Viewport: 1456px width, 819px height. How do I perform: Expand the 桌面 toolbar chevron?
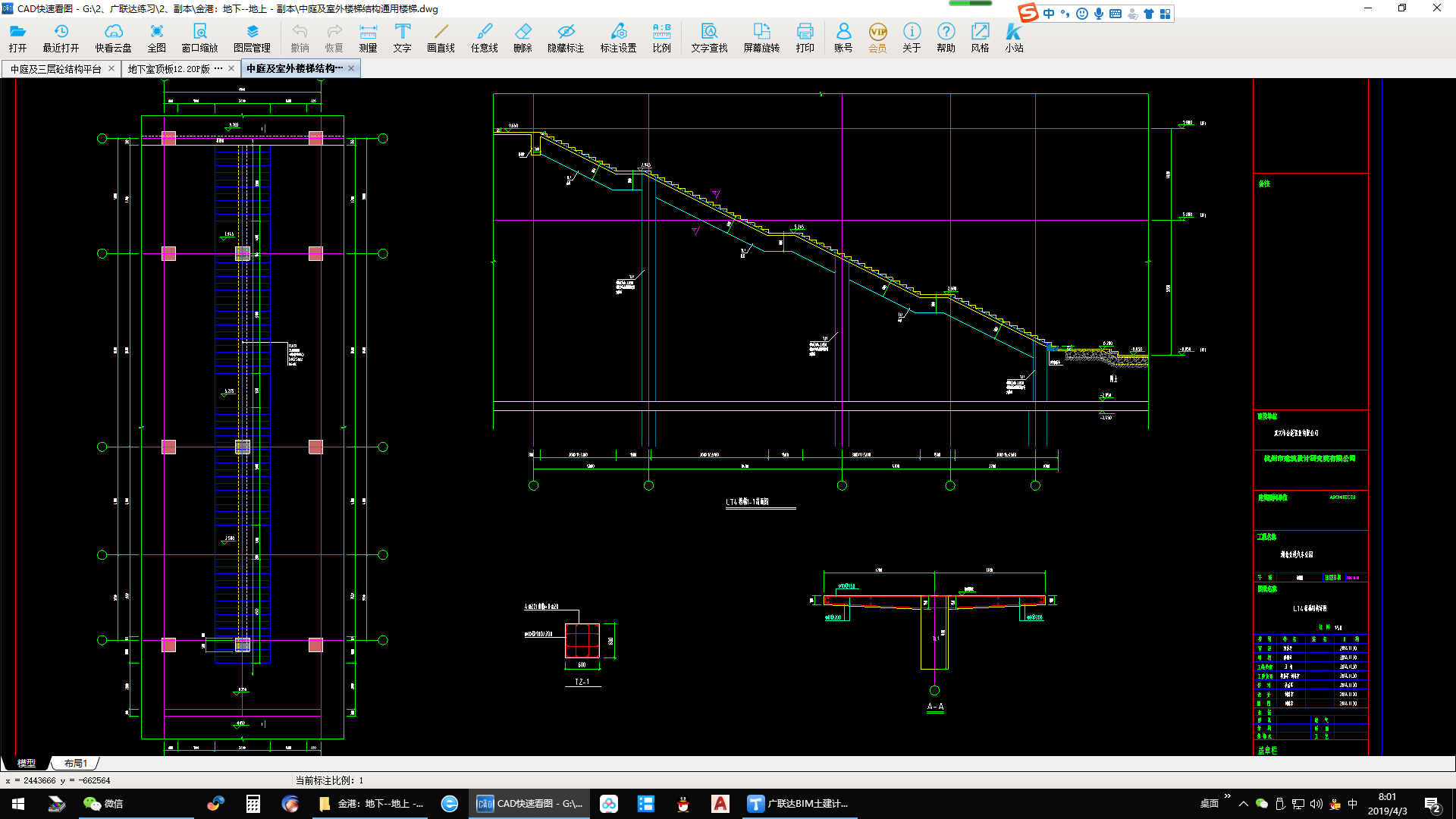click(1228, 795)
